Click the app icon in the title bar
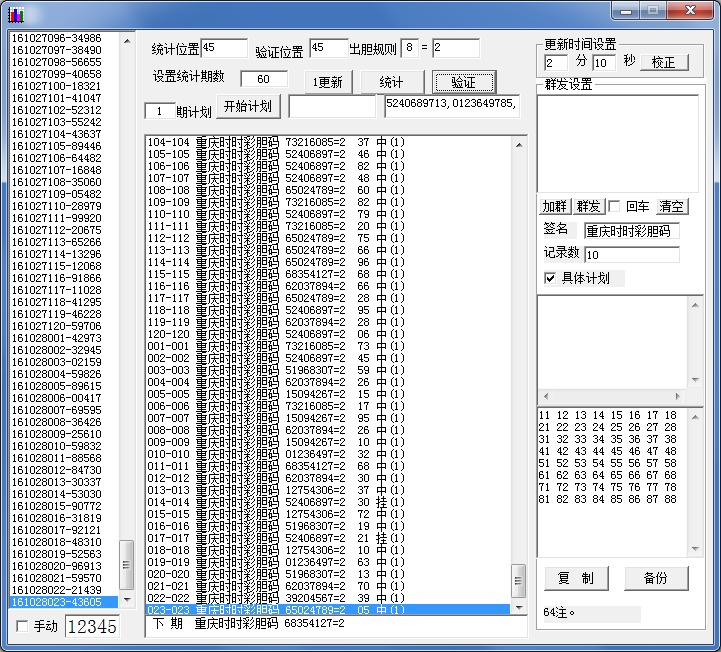 (16, 14)
